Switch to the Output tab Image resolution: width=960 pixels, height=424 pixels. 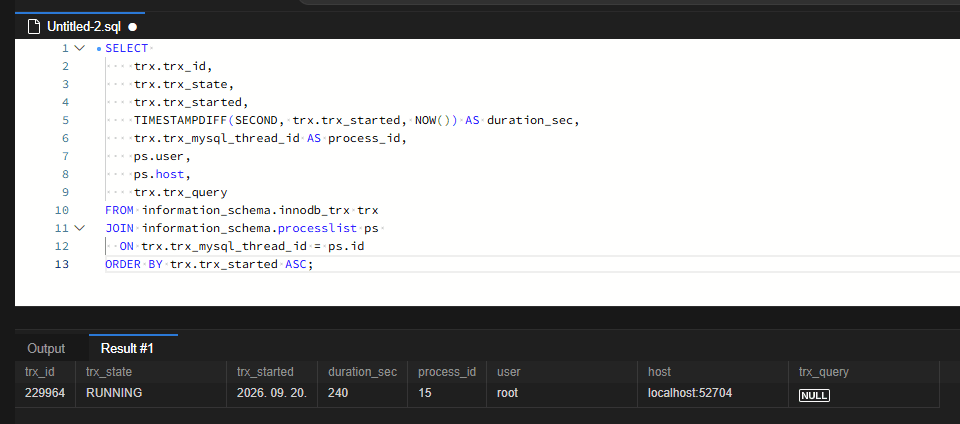(46, 349)
